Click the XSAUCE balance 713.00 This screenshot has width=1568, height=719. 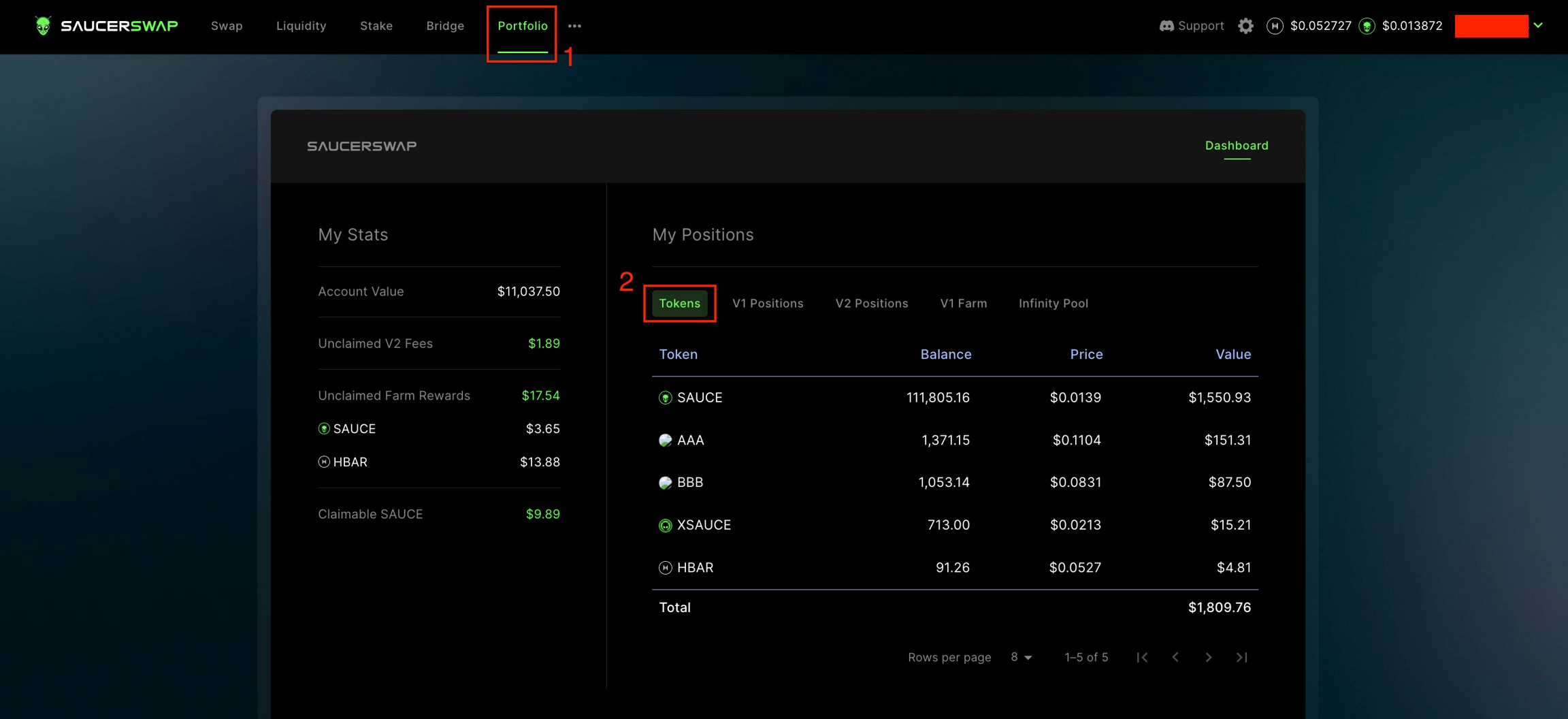tap(949, 526)
